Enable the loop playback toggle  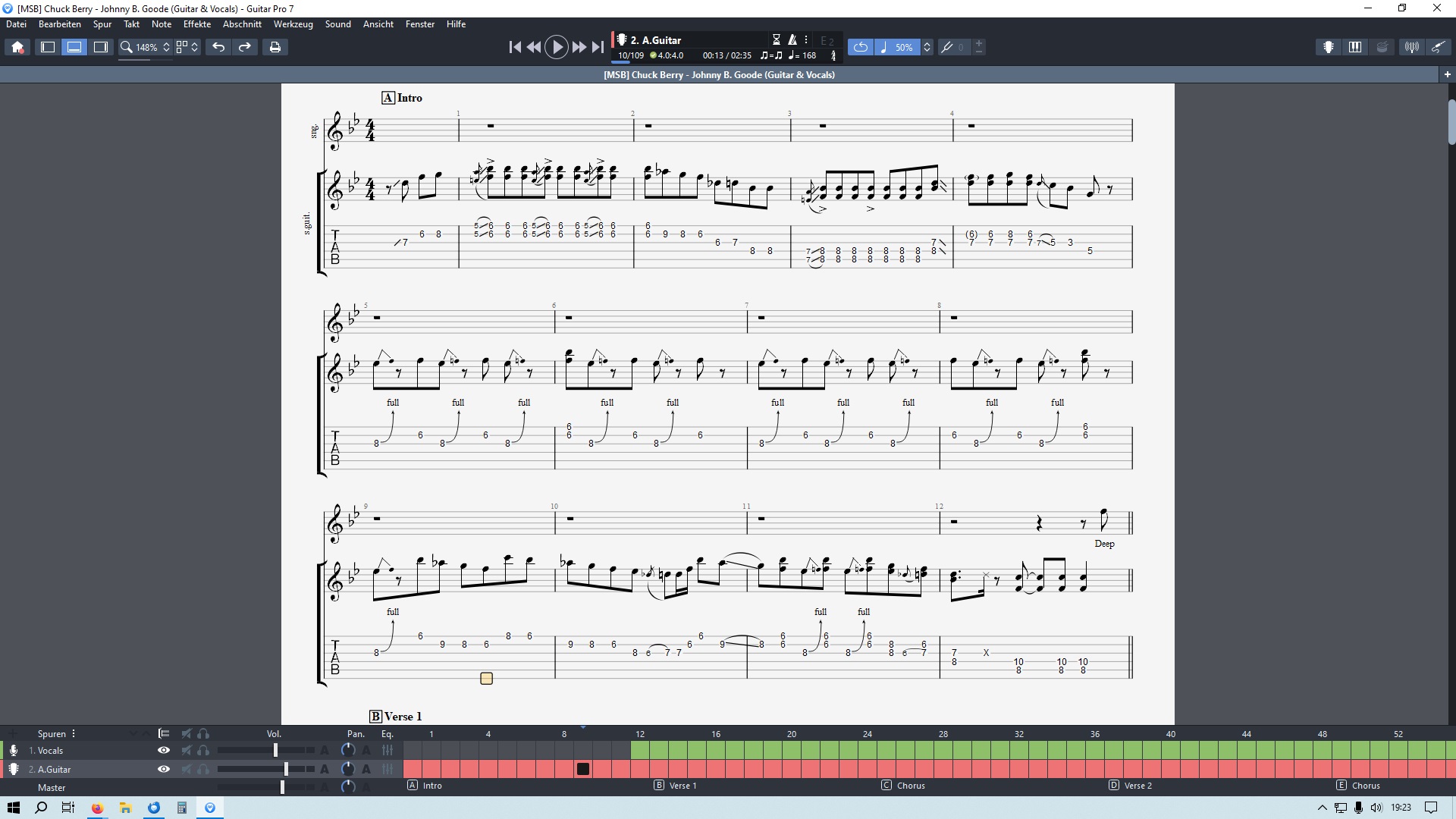(x=860, y=47)
